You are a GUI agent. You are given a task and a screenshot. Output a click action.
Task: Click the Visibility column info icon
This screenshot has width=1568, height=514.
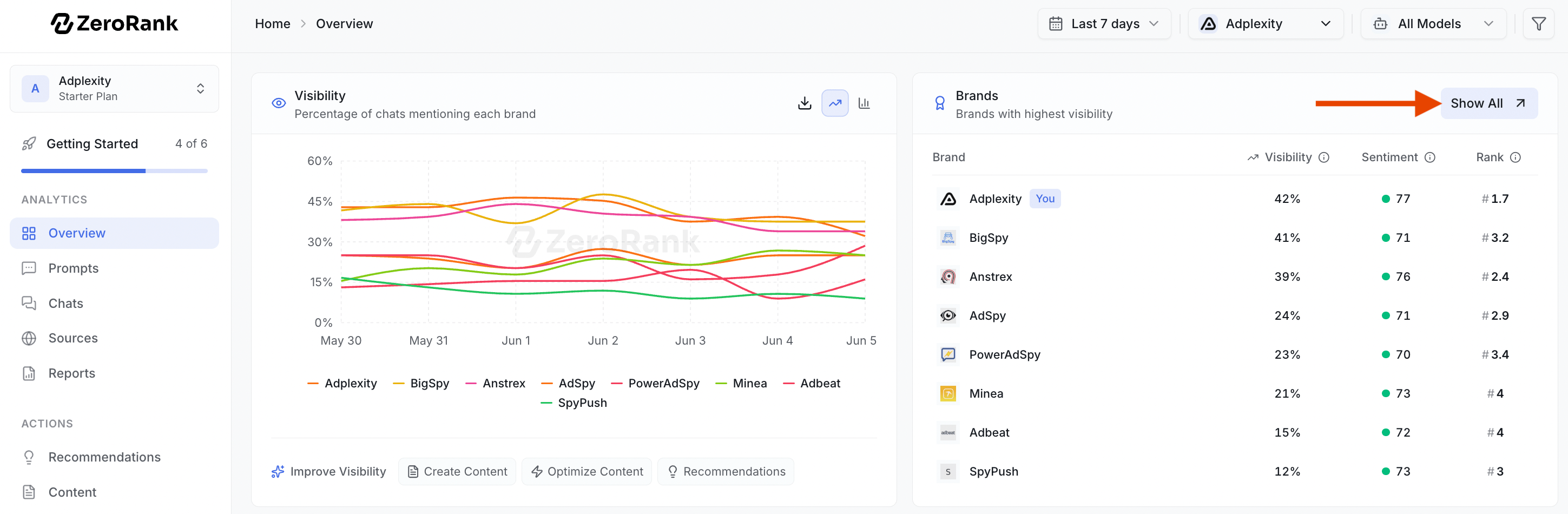[x=1324, y=157]
